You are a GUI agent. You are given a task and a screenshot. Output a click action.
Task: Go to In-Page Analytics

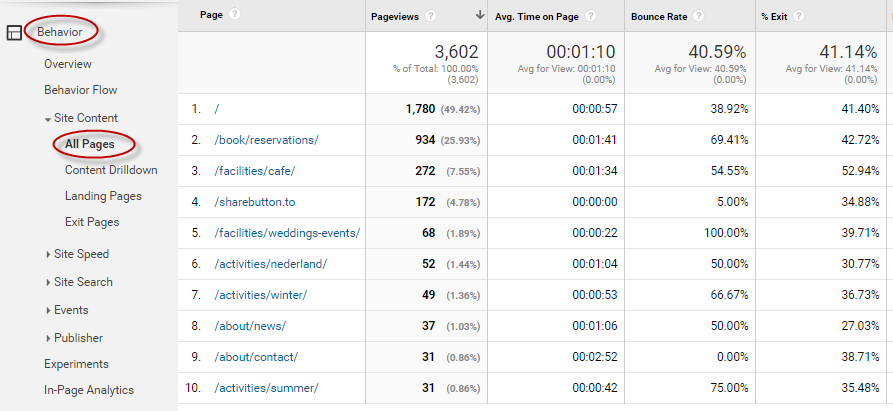click(x=88, y=390)
